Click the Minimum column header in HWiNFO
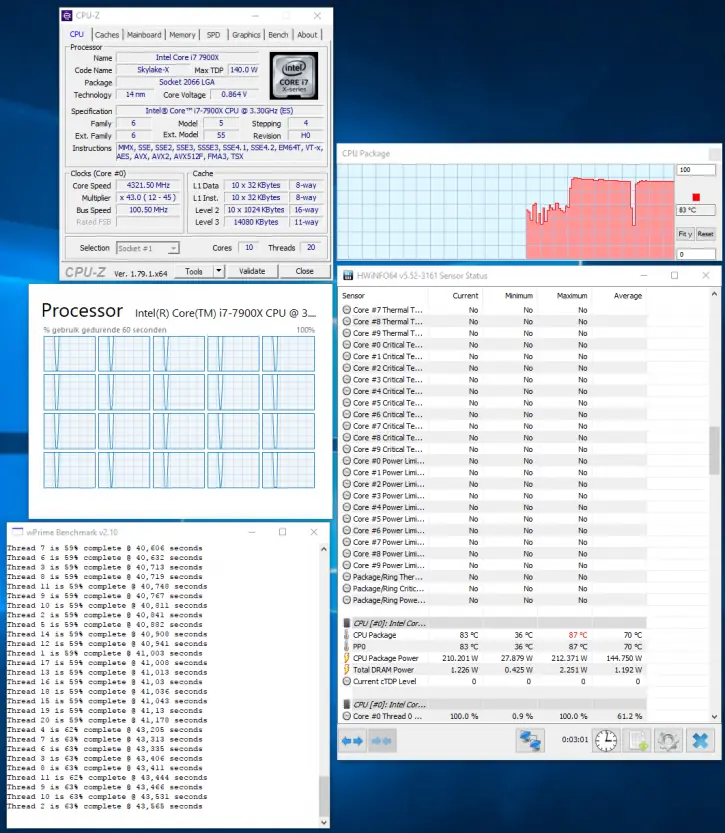 [x=519, y=295]
